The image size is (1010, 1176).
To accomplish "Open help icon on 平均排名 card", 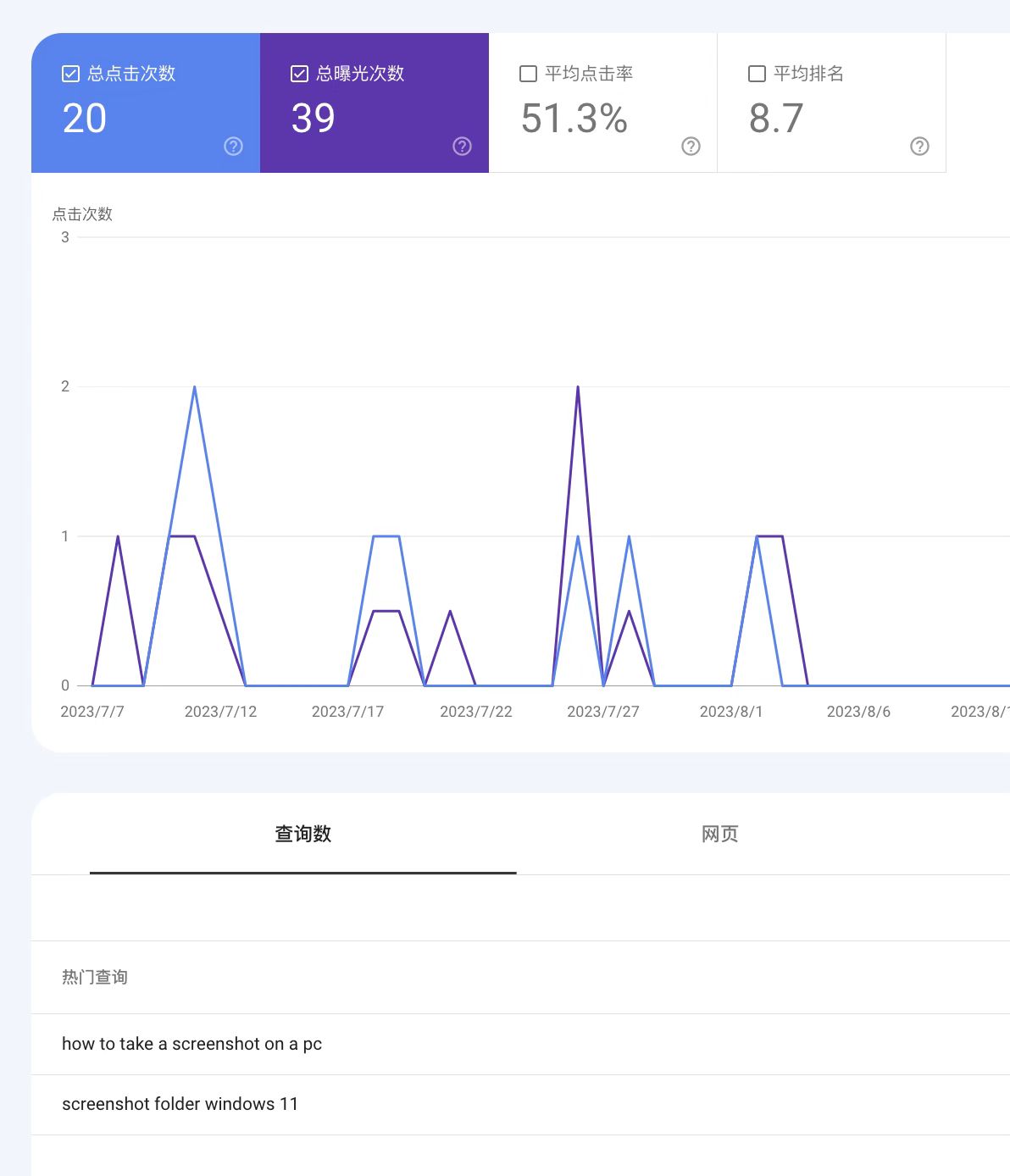I will (x=919, y=147).
